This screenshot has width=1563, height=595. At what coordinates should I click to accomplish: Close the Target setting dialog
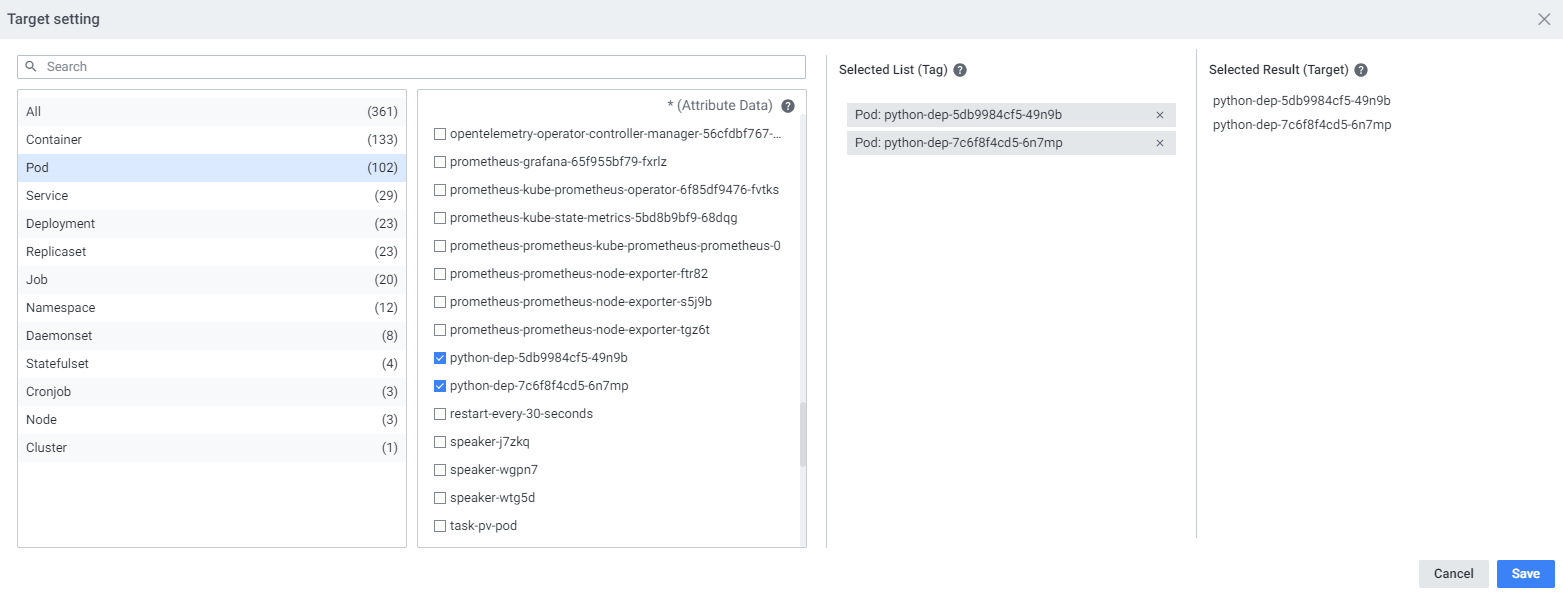(1544, 19)
